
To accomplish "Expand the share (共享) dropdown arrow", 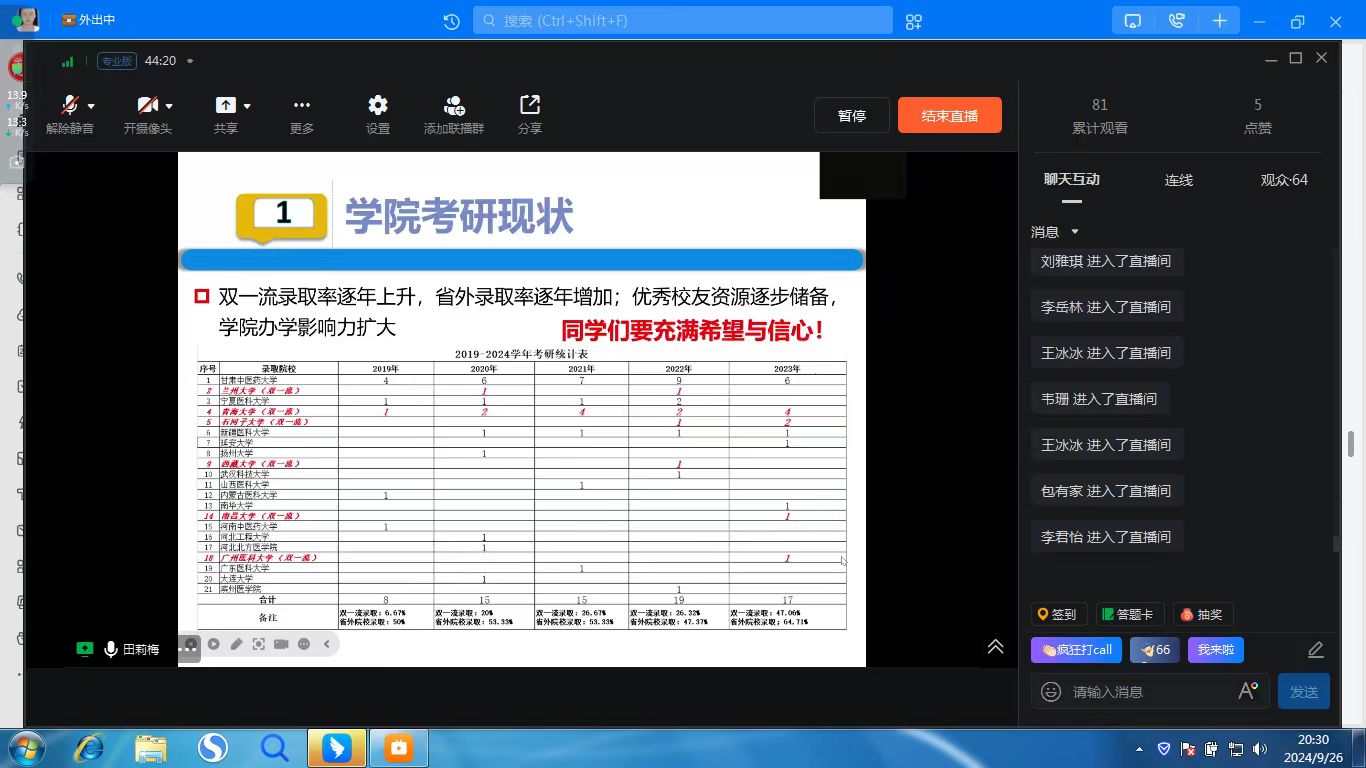I will (247, 106).
